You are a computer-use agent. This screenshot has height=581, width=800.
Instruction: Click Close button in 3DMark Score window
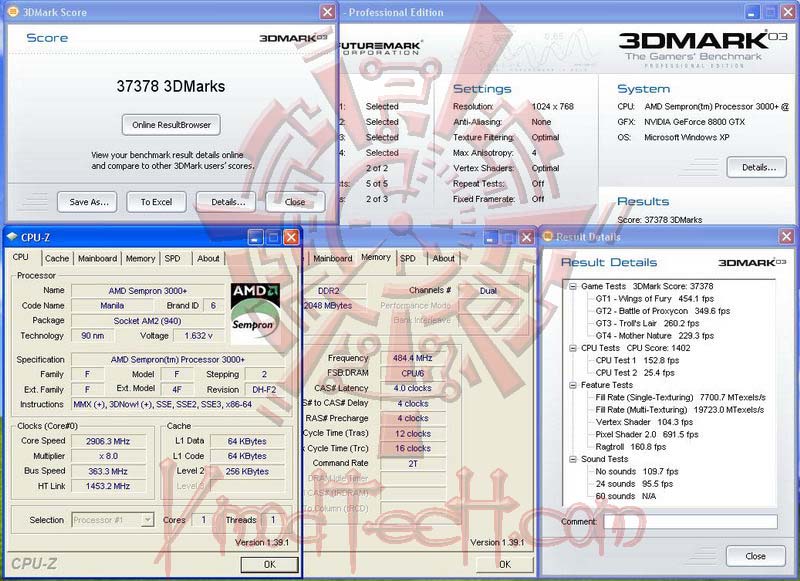[x=295, y=202]
